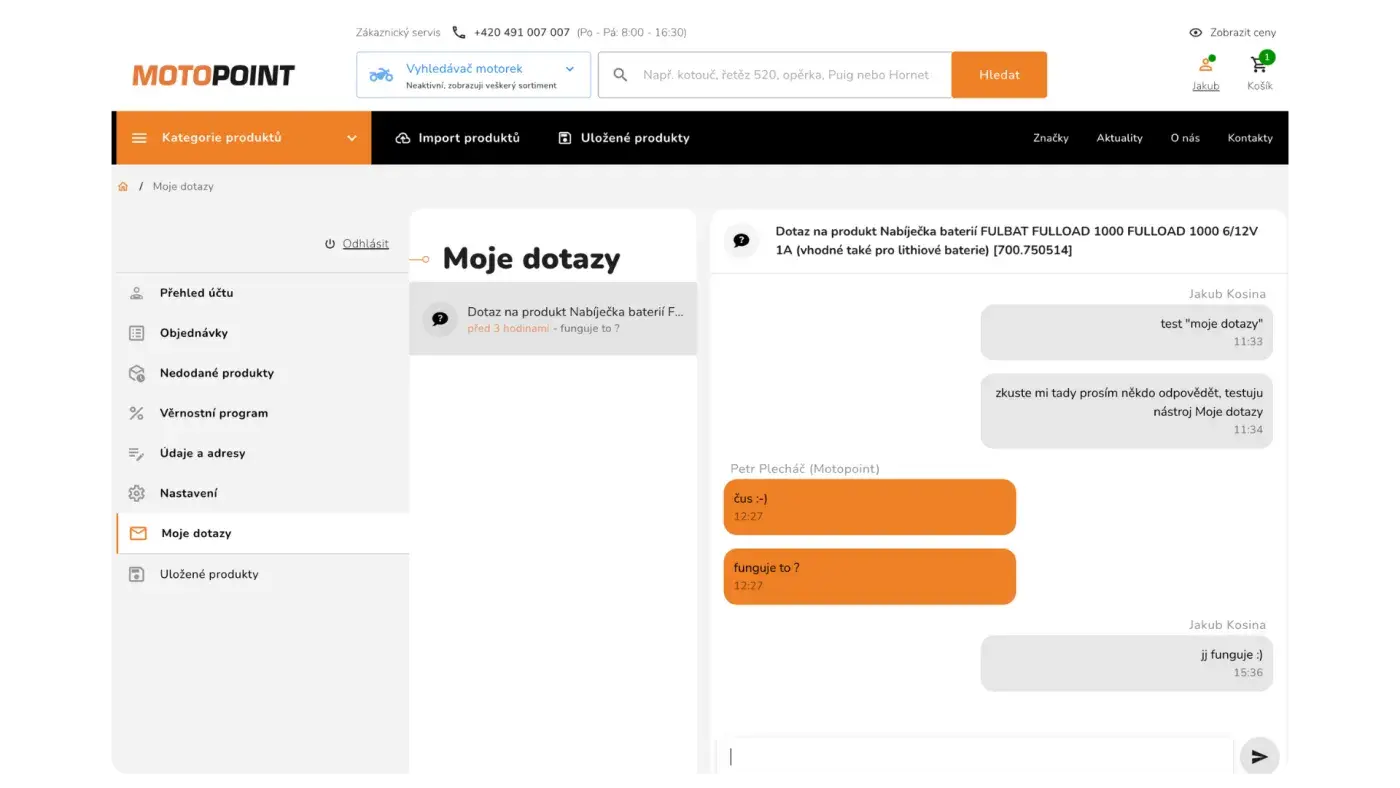Click the Odhlásit logout link
1400x788 pixels.
(366, 243)
